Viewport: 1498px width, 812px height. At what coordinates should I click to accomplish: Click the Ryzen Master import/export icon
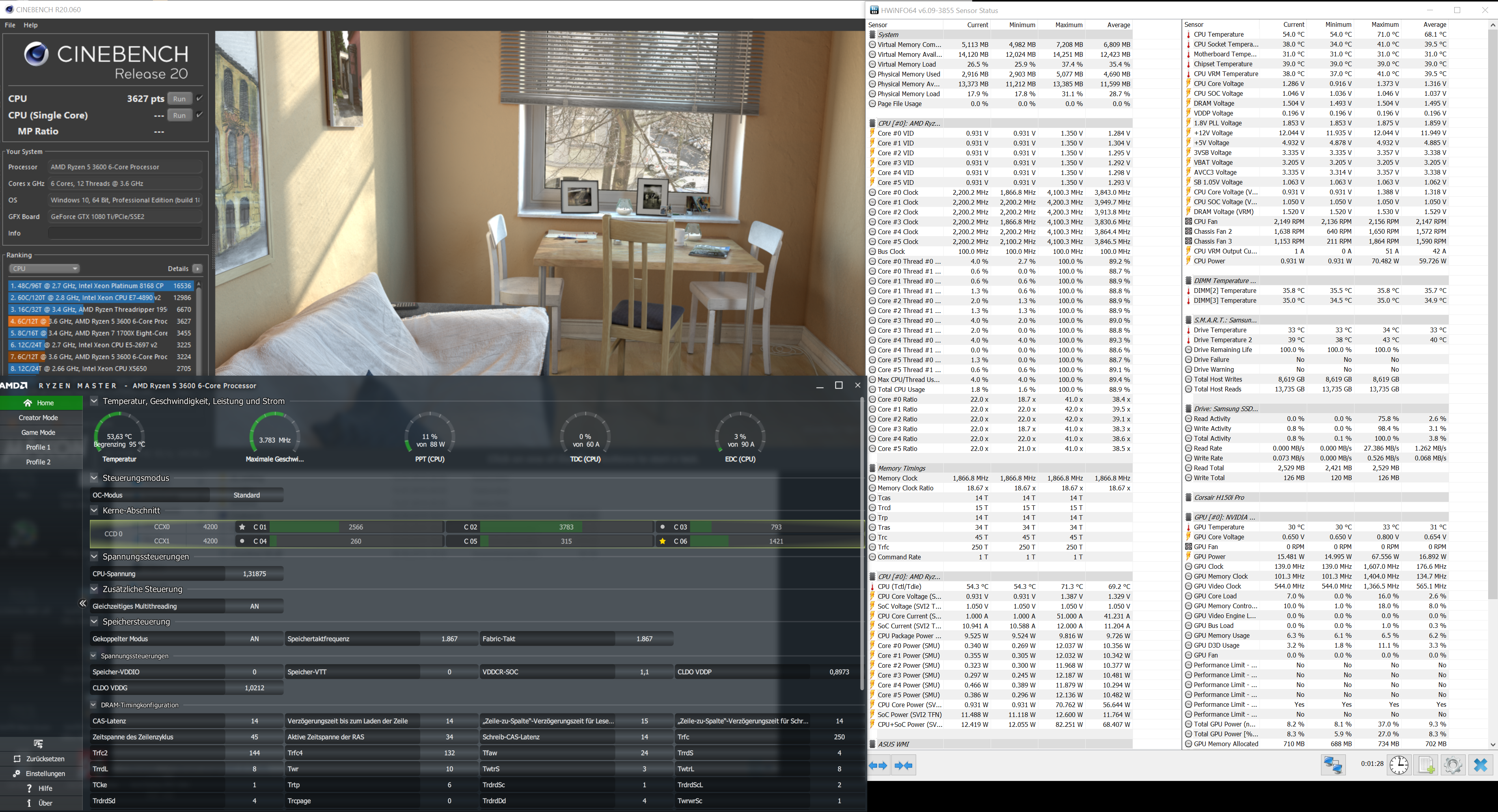coord(38,744)
